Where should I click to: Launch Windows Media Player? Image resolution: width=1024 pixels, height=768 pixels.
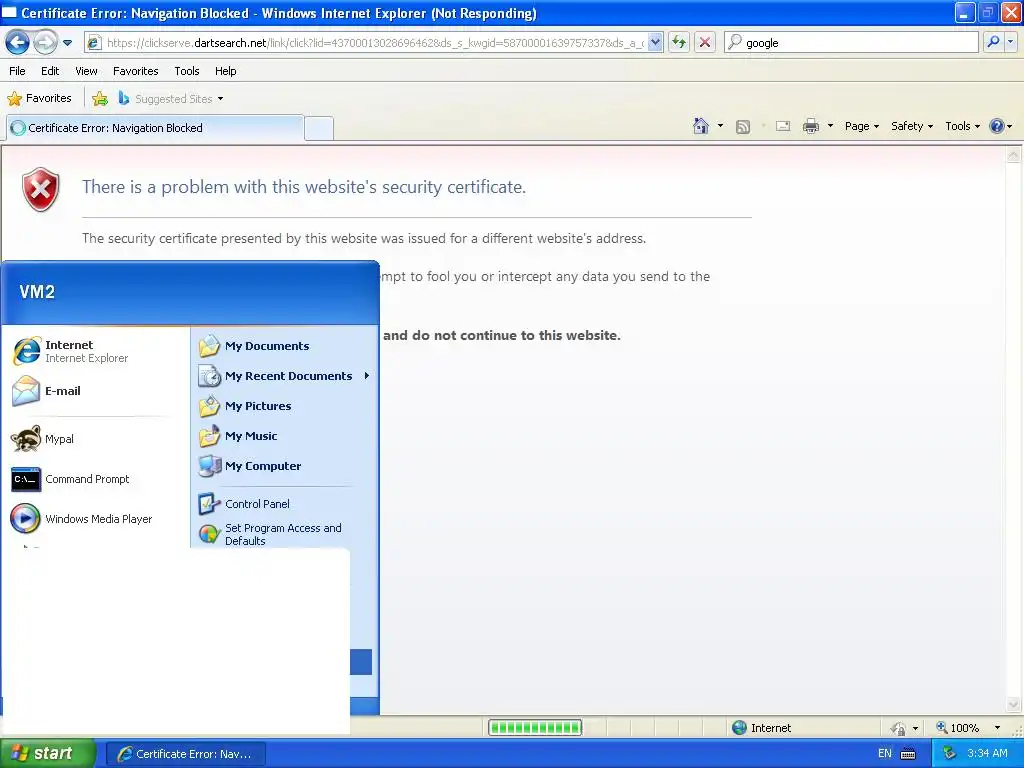click(x=96, y=519)
